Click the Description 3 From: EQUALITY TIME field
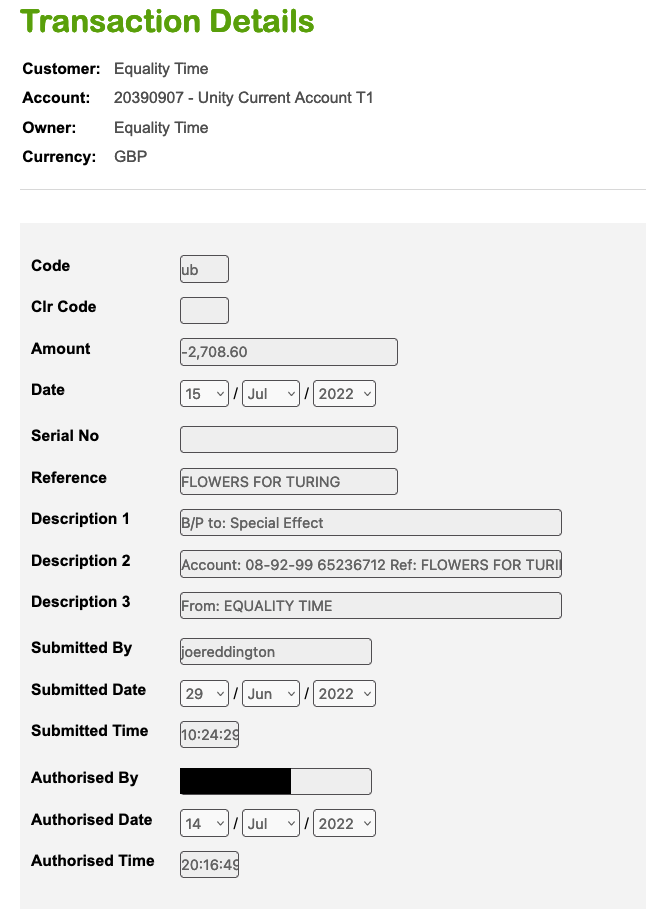Screen dimensions: 646x909 tap(371, 605)
